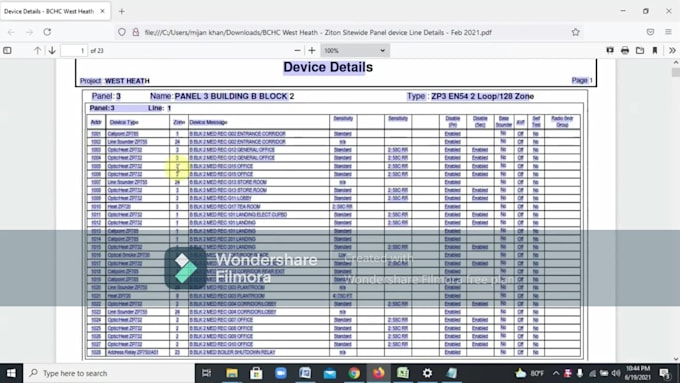Click 'B BLK 2 MED REC G11 LOBBY'
Viewport: 680px width, 383px height.
(x=220, y=198)
